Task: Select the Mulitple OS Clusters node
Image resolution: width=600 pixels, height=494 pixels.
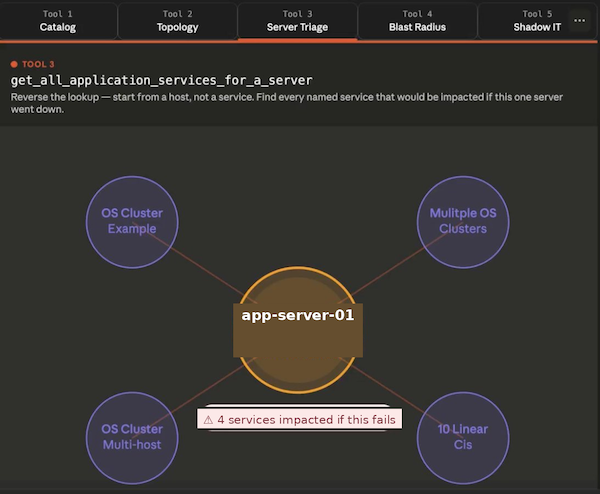Action: (x=463, y=222)
